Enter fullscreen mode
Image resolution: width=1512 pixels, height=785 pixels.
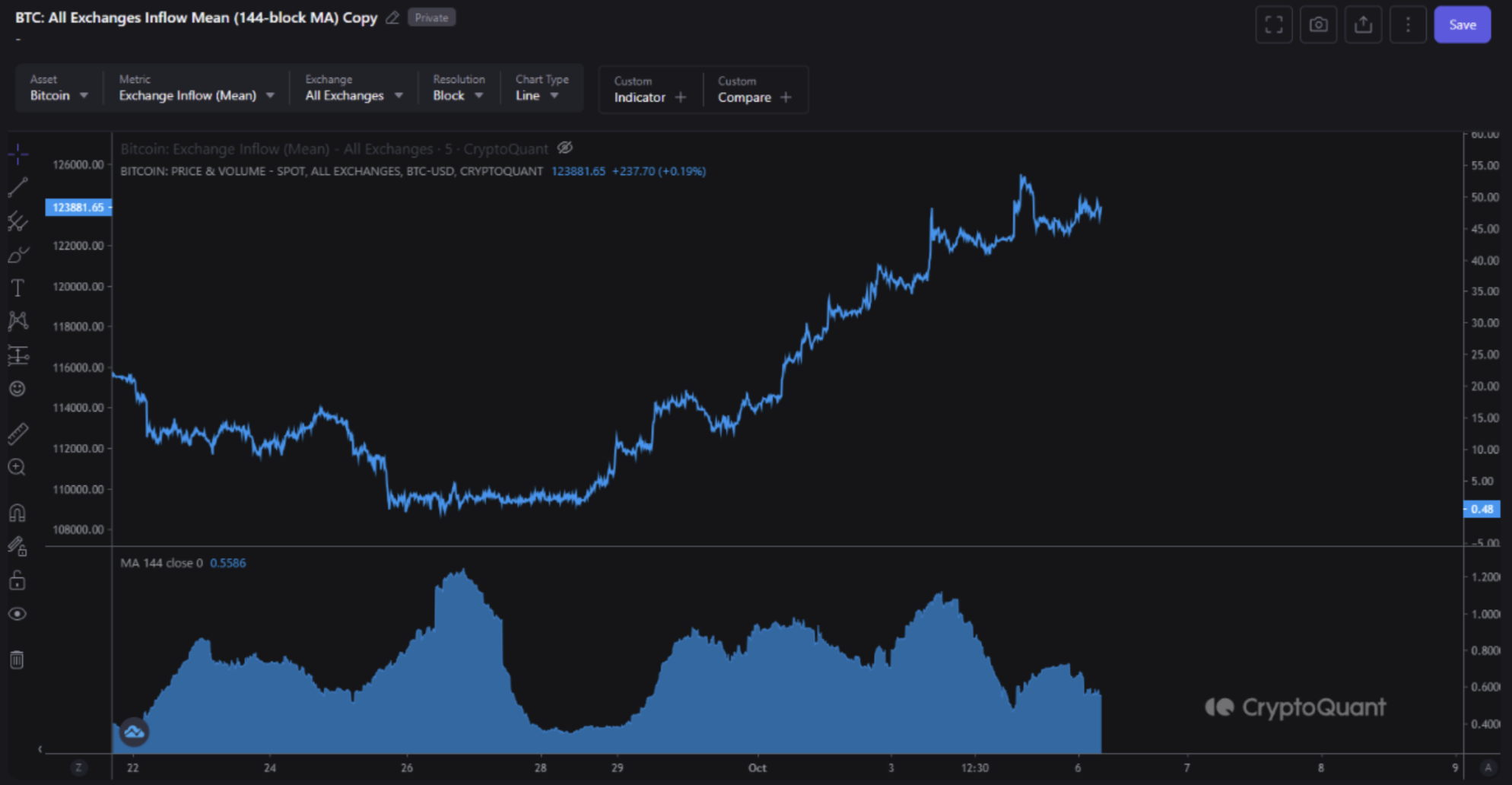pyautogui.click(x=1274, y=24)
